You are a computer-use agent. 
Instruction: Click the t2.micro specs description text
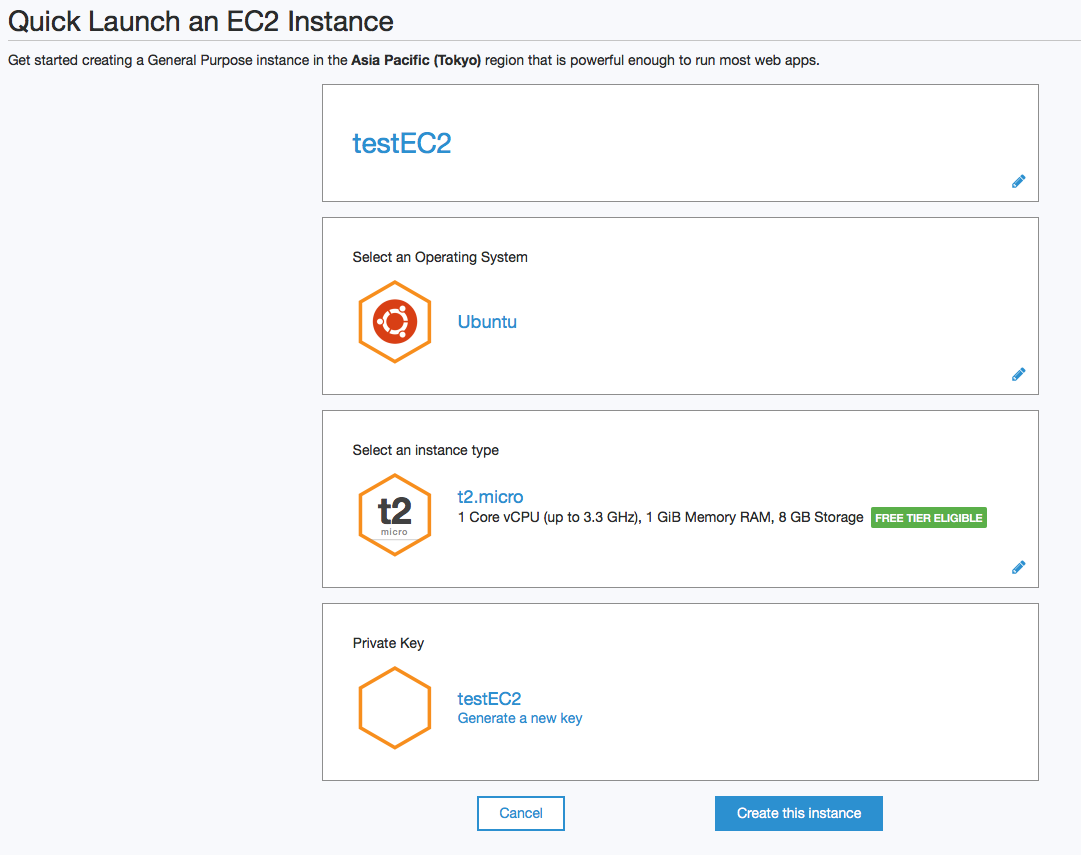click(660, 517)
